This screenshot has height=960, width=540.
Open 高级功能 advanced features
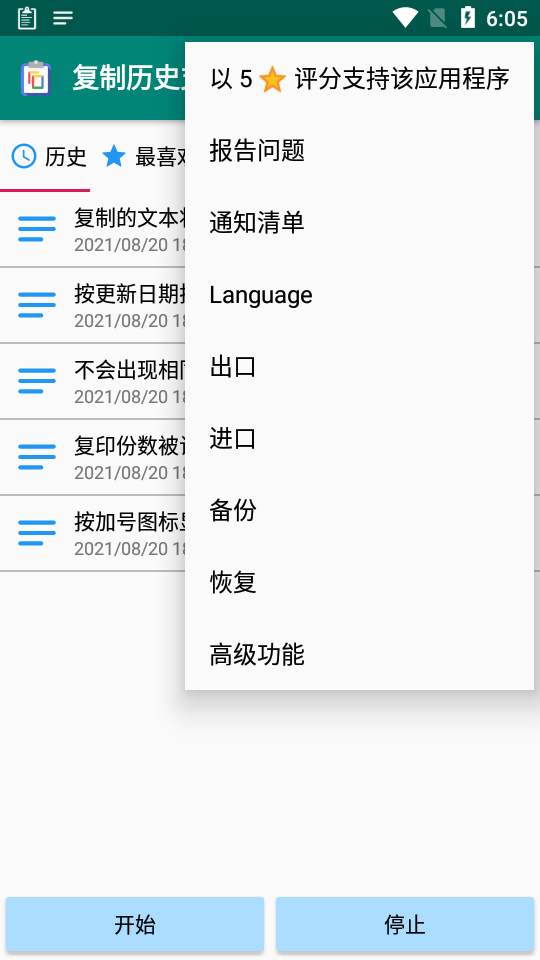(x=359, y=655)
